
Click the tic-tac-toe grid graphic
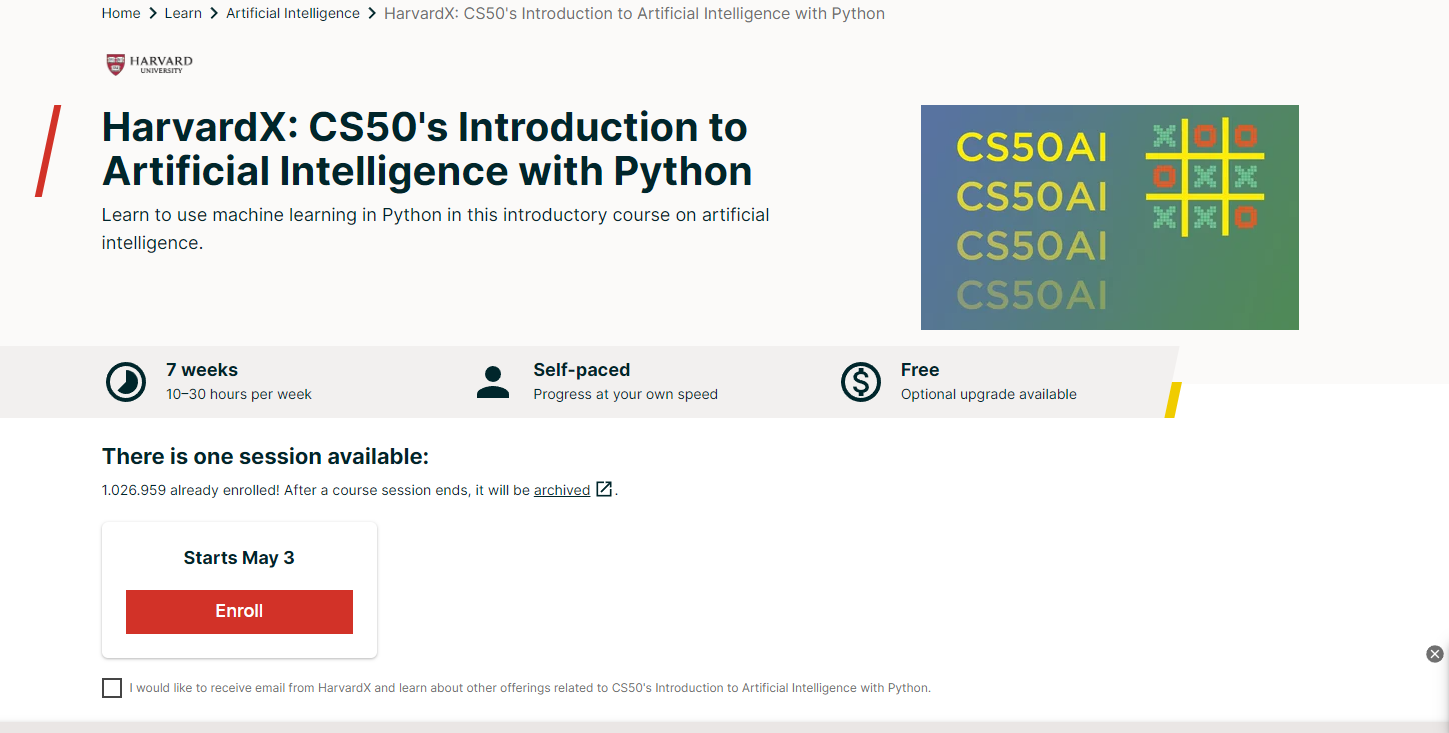[x=1204, y=176]
